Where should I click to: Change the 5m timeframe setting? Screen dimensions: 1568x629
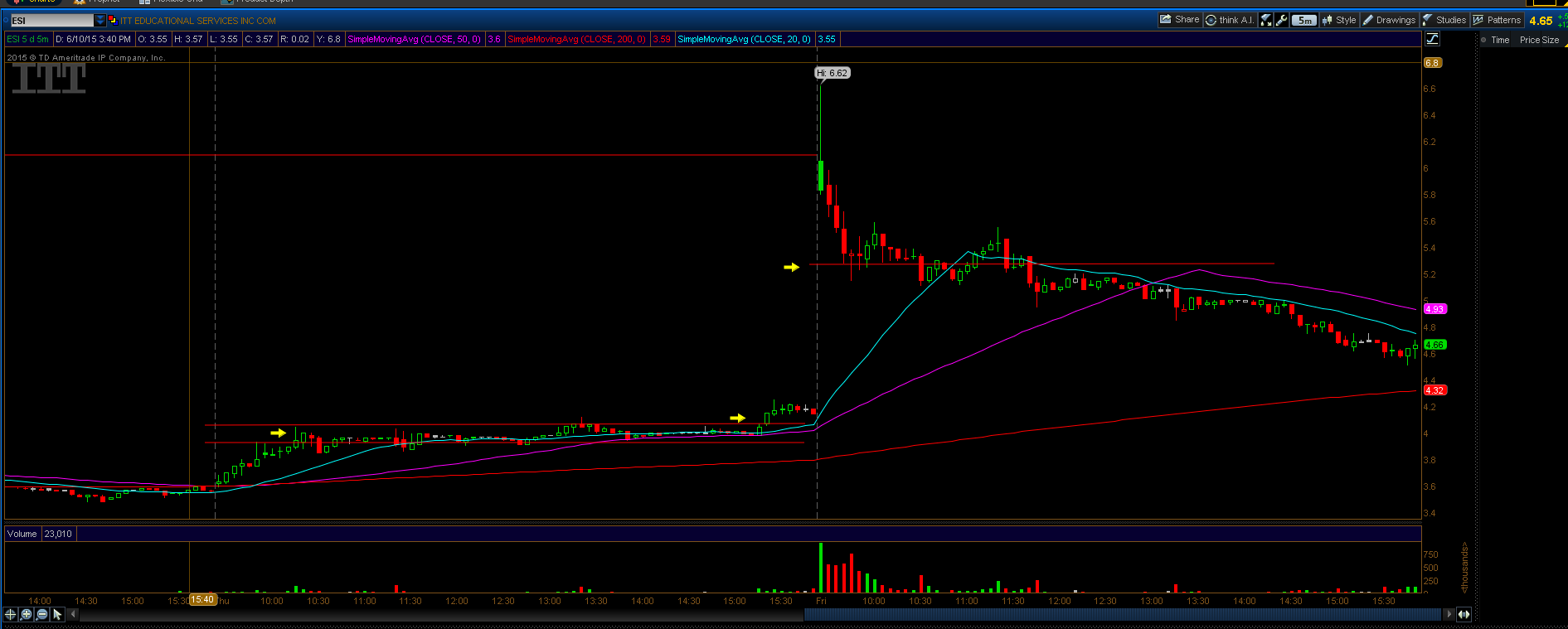(1305, 20)
